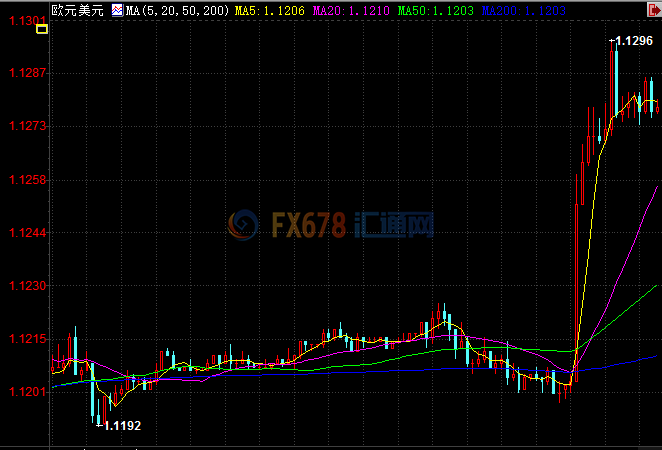Click the 1.1230 price axis label
This screenshot has width=662, height=450.
coord(27,286)
